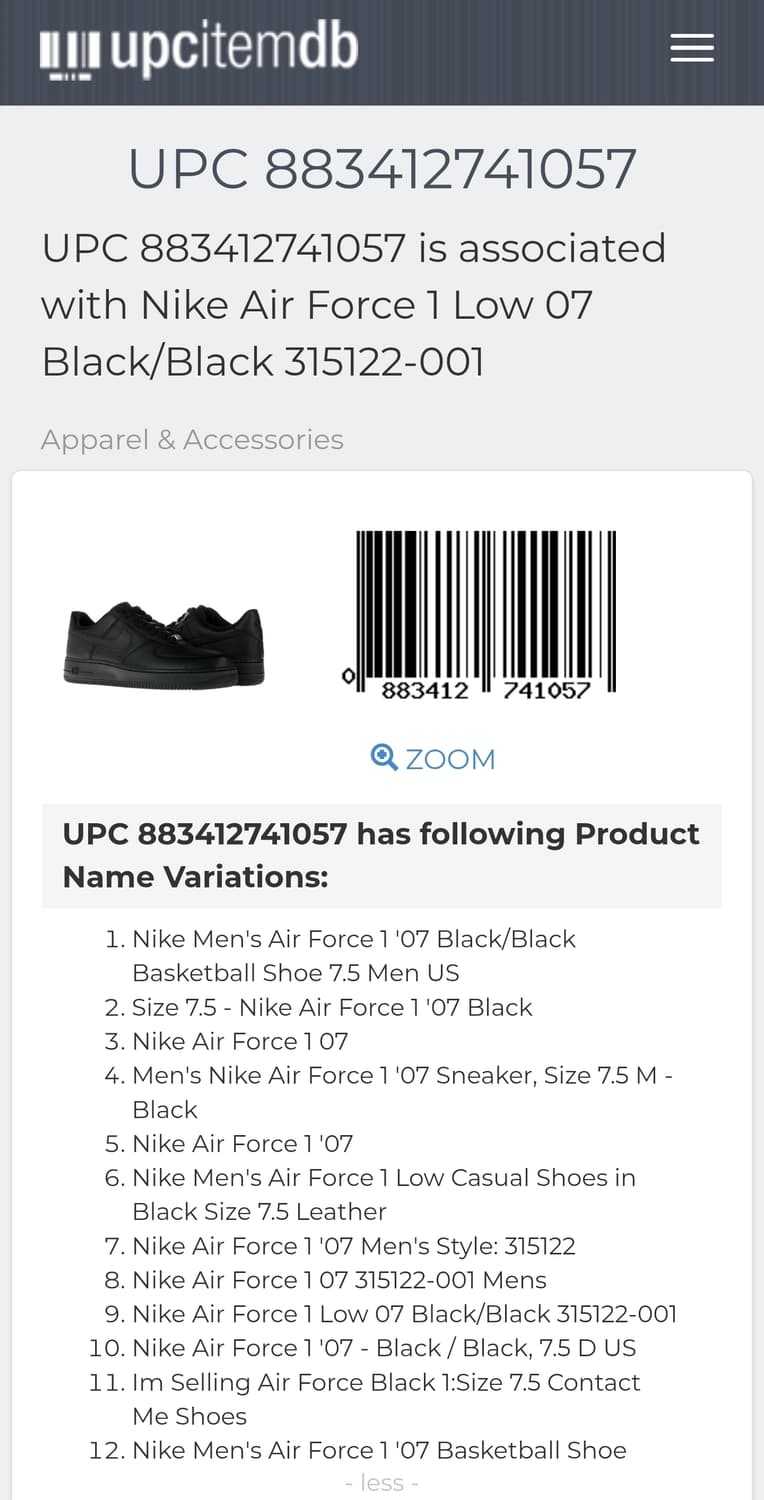The width and height of the screenshot is (764, 1500).
Task: Click the UPC 883412741057 page heading
Action: coord(382,169)
